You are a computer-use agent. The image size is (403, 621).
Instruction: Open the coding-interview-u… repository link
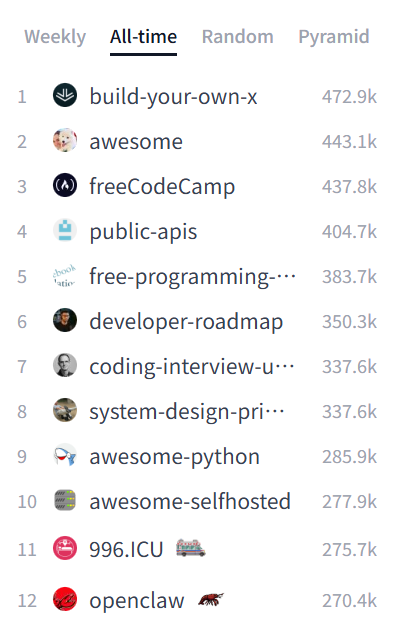coord(192,367)
